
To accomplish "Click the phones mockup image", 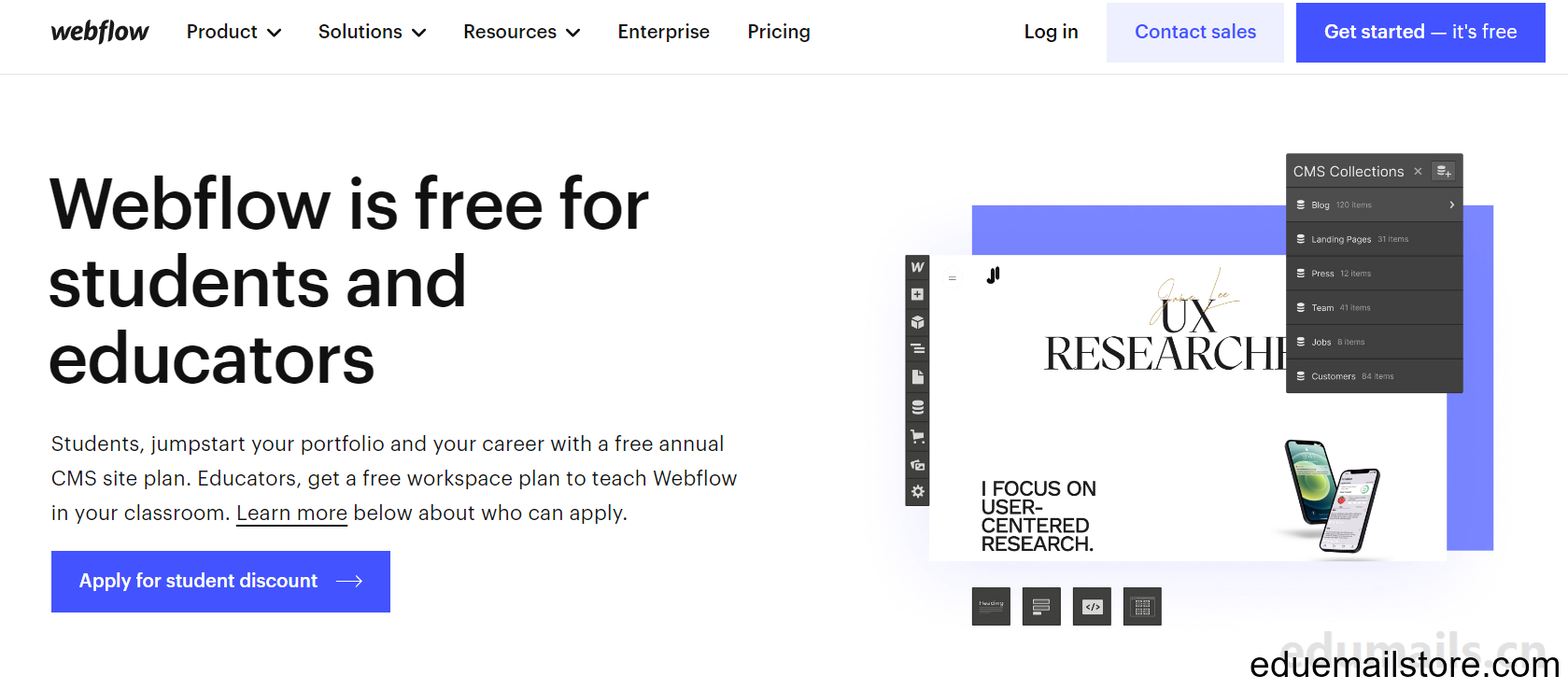I will [1334, 497].
